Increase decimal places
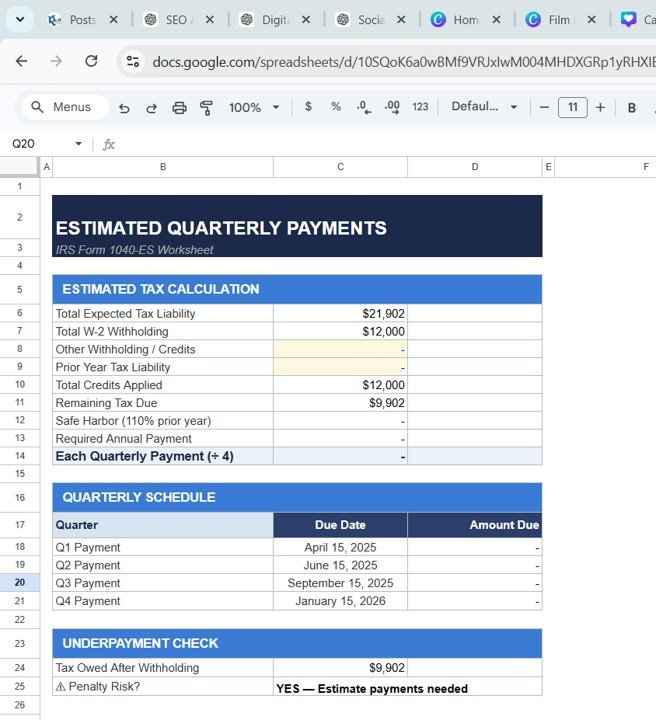This screenshot has height=720, width=656. click(x=392, y=107)
